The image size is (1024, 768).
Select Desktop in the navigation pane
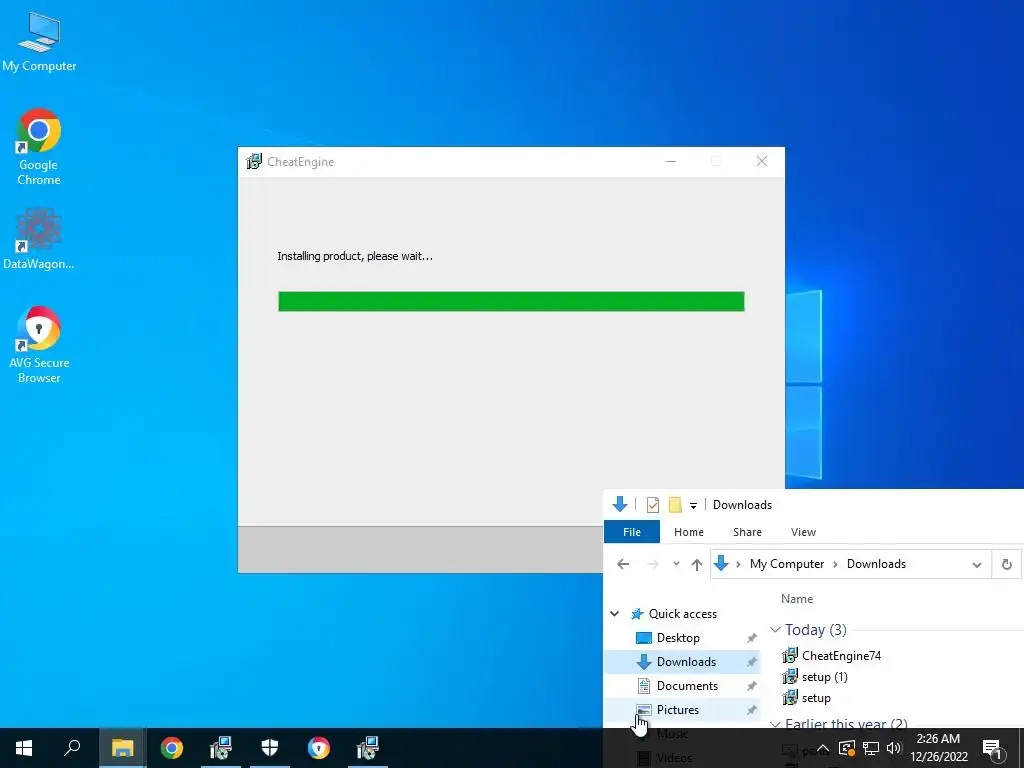[x=678, y=637]
